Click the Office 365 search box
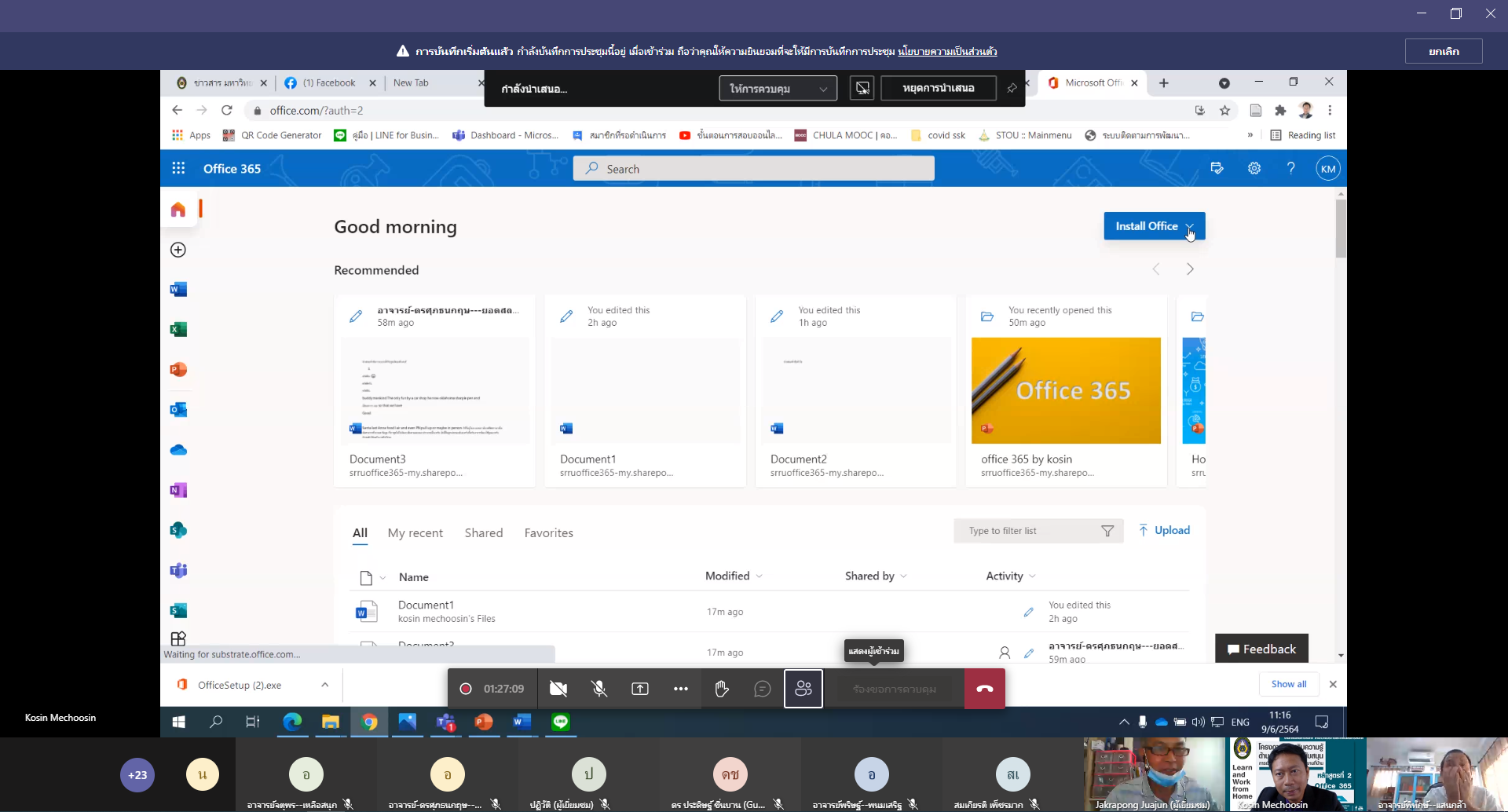Viewport: 1508px width, 812px height. point(754,169)
